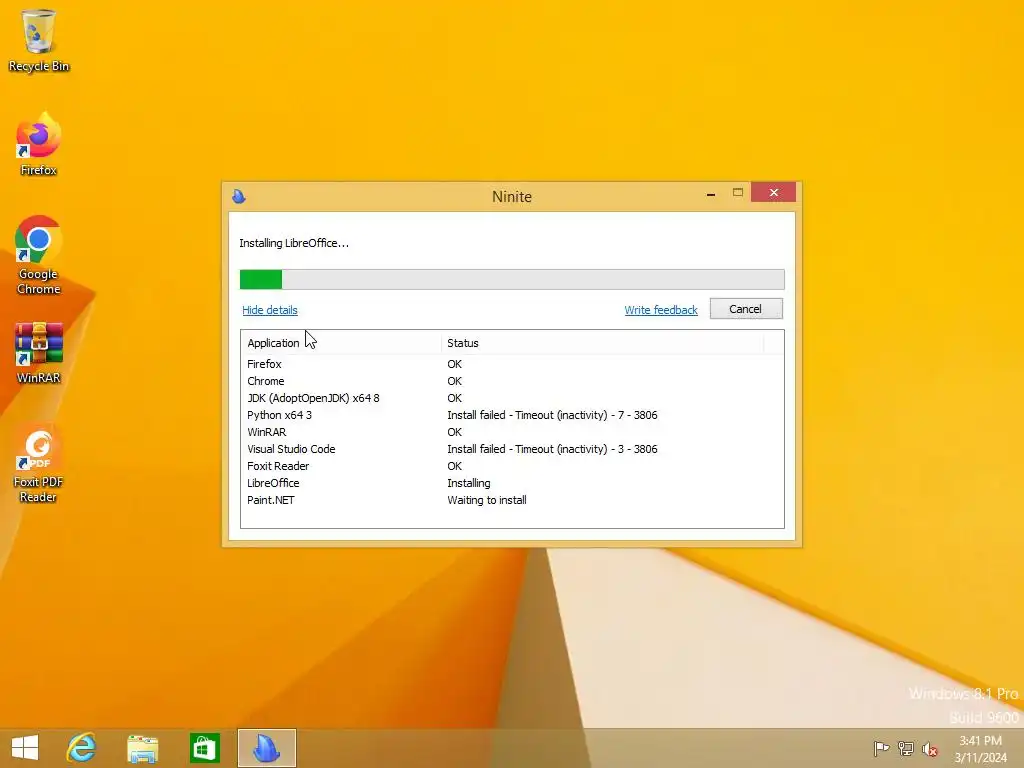Select the JDK (AdoptOpenJDK) x64 8 row

pos(512,398)
